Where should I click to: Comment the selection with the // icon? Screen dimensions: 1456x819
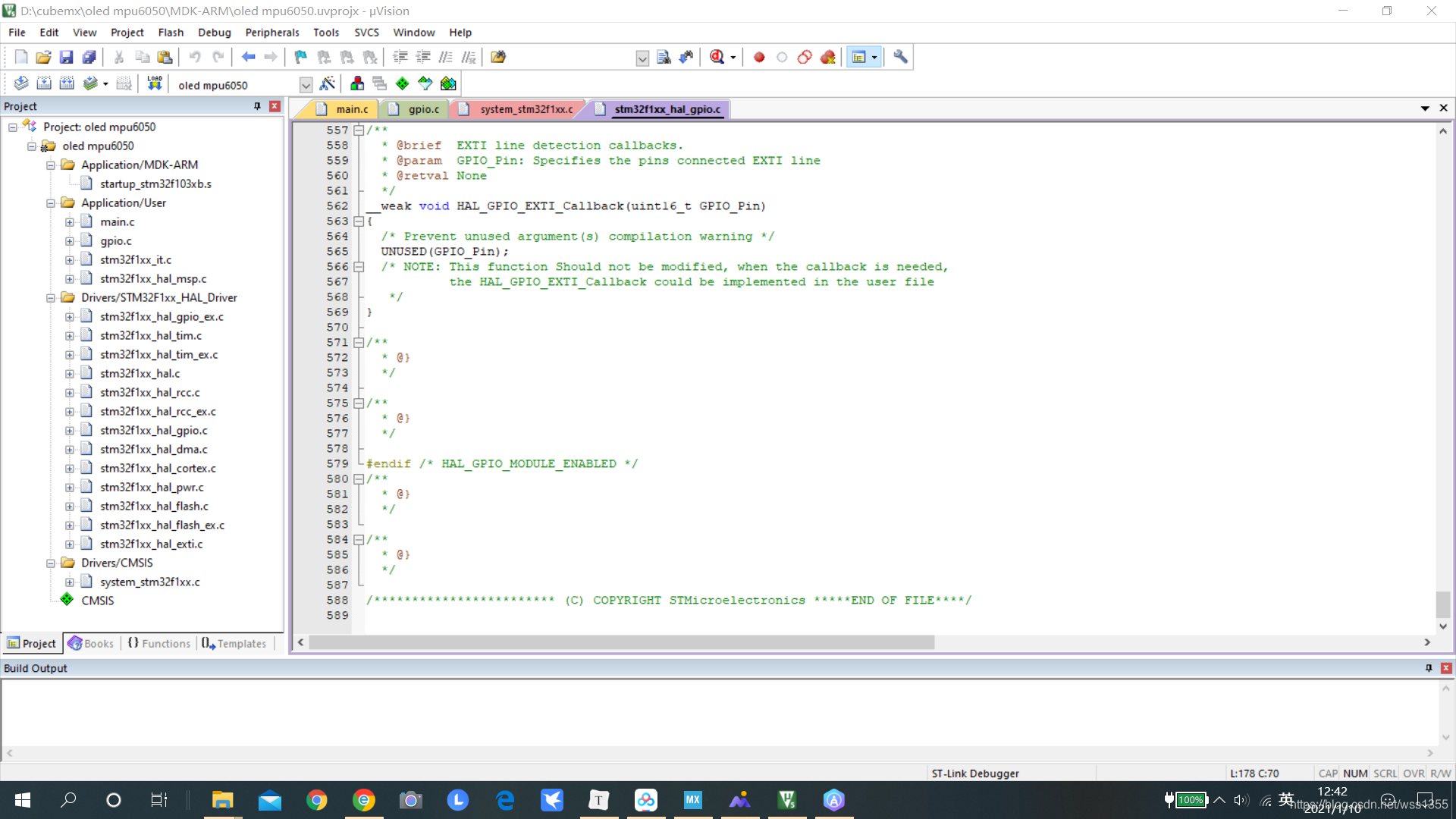tap(446, 57)
